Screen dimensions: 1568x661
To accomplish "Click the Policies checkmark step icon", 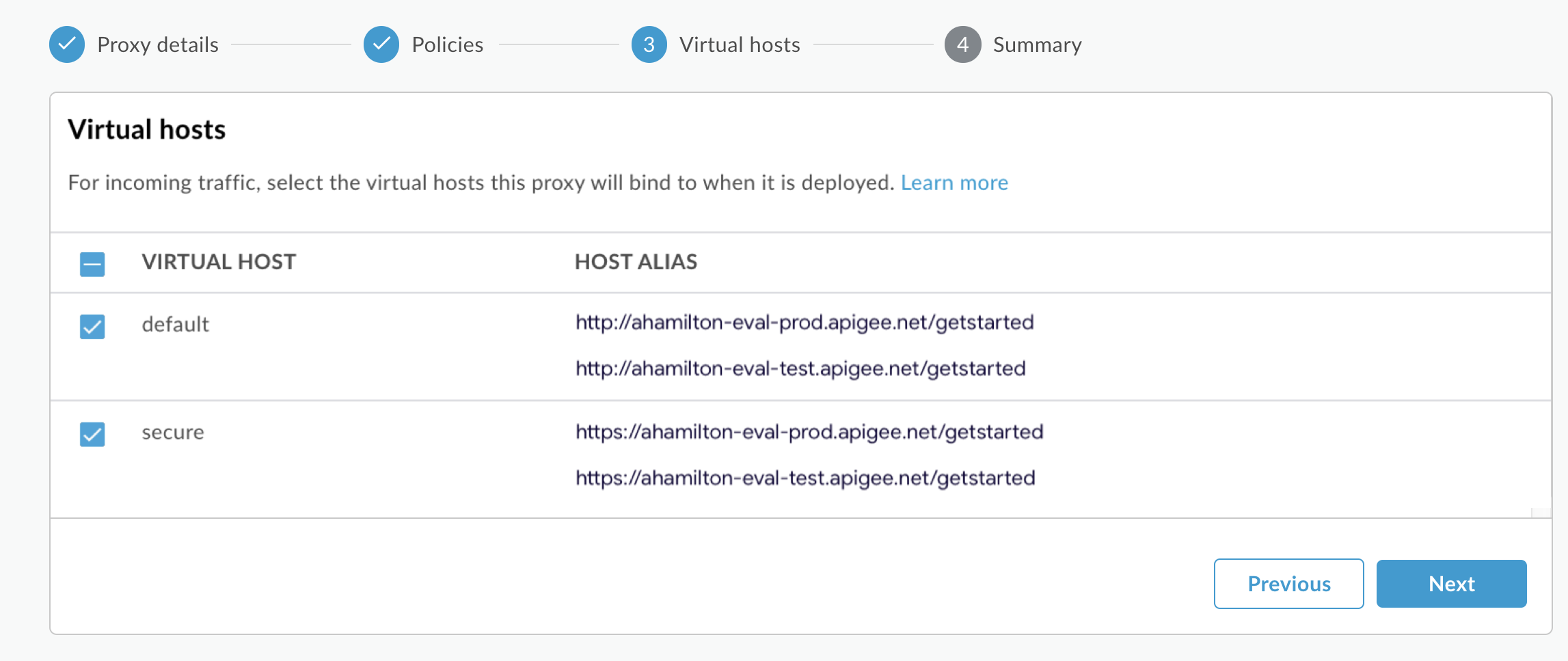I will pyautogui.click(x=381, y=44).
